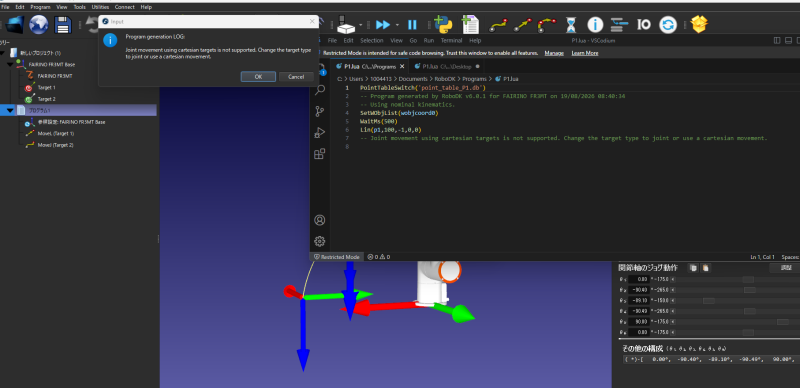This screenshot has height=388, width=800.
Task: Open the RoboDK Connect menu
Action: 125,7
